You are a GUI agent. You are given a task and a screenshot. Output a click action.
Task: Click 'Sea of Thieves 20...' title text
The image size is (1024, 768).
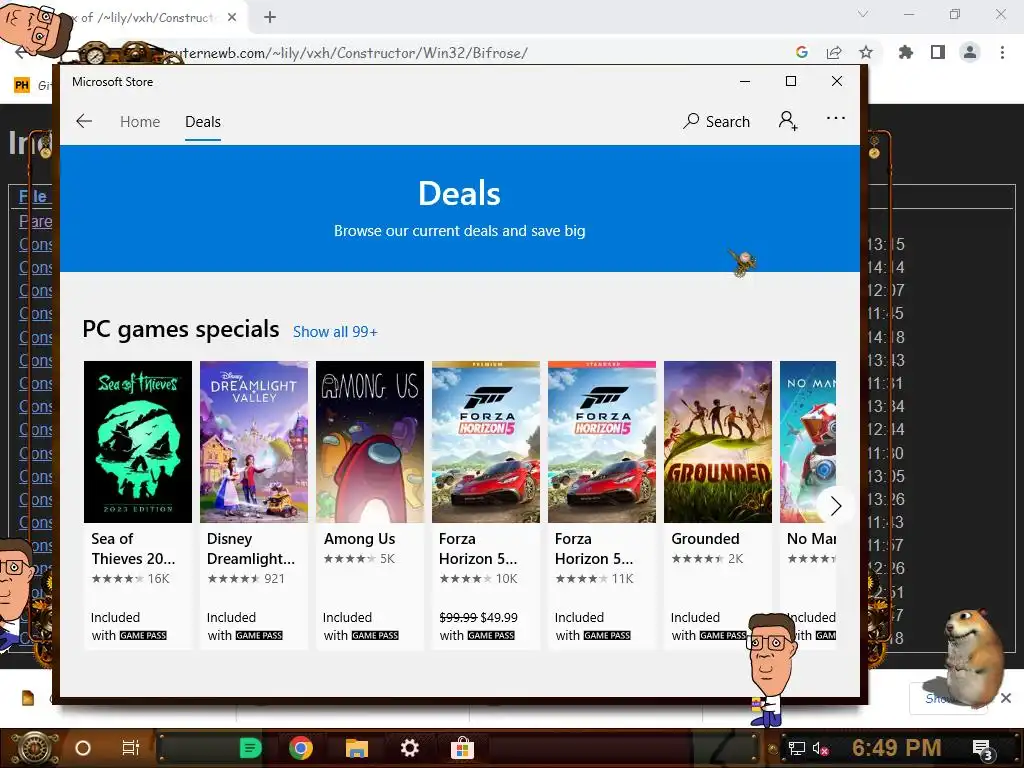(x=133, y=549)
